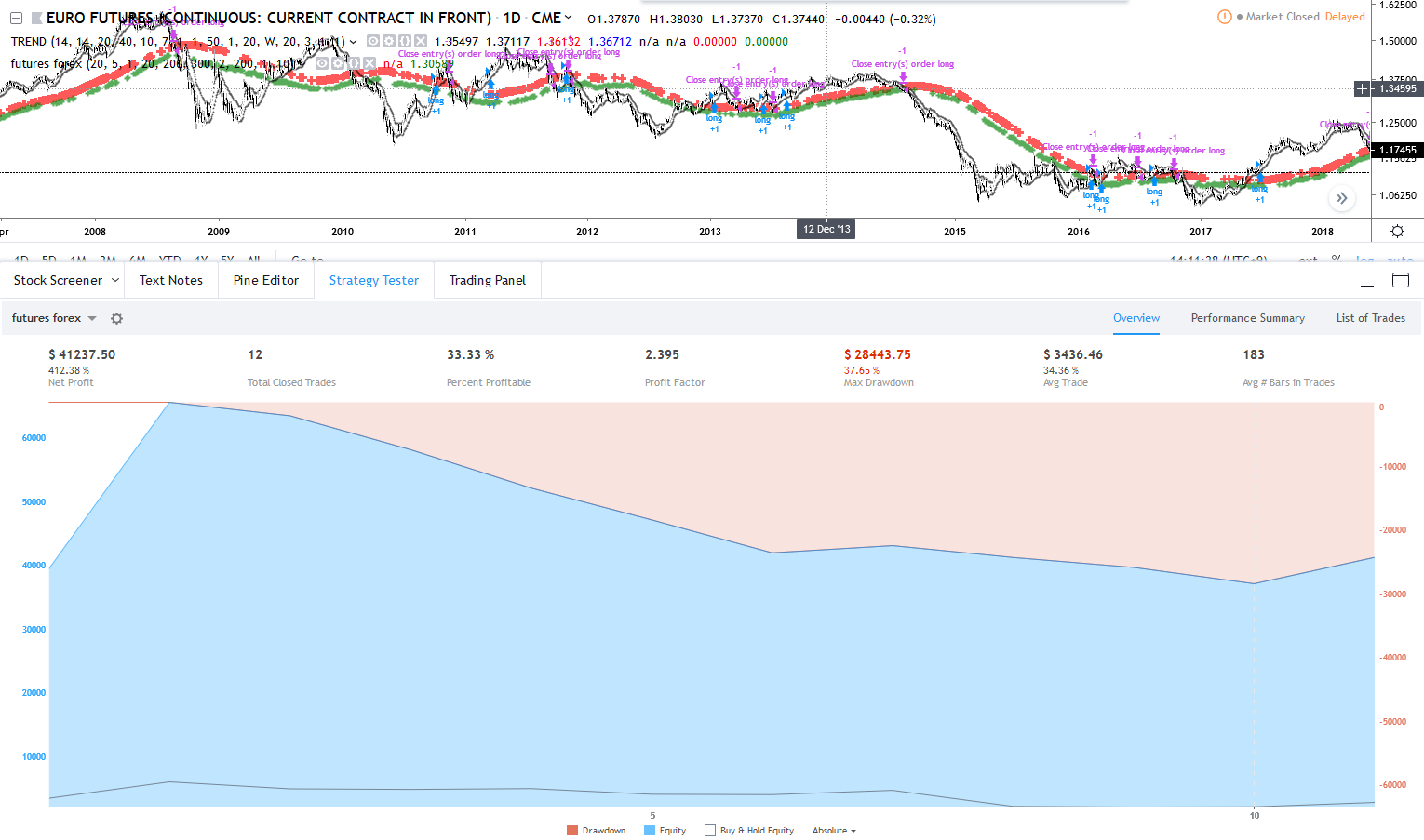Screen dimensions: 1424x840
Task: Open the Absolute dropdown below the equity chart
Action: coord(833,831)
